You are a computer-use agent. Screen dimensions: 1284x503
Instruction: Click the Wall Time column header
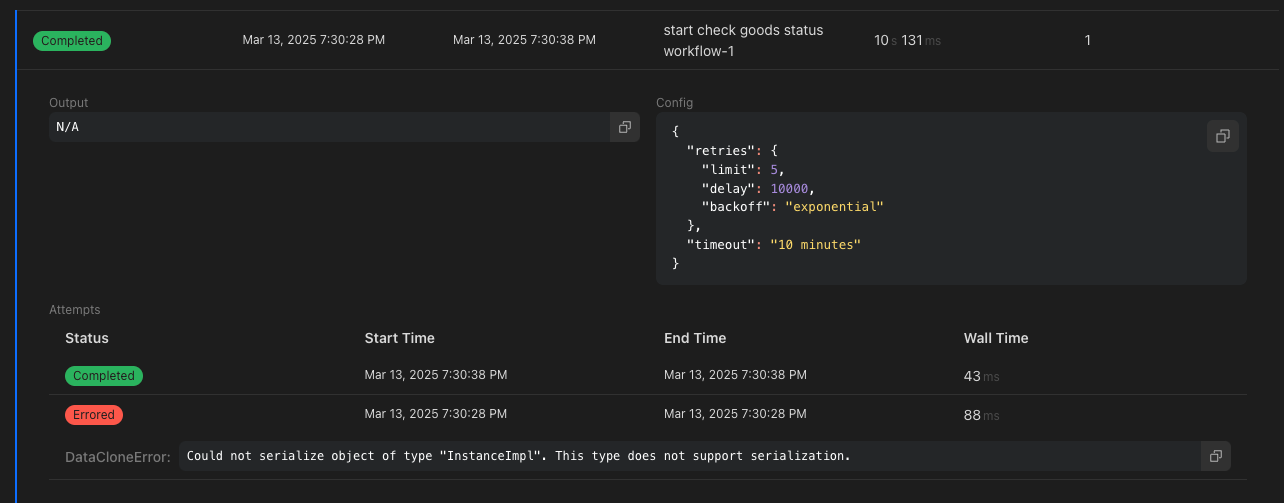pos(995,338)
